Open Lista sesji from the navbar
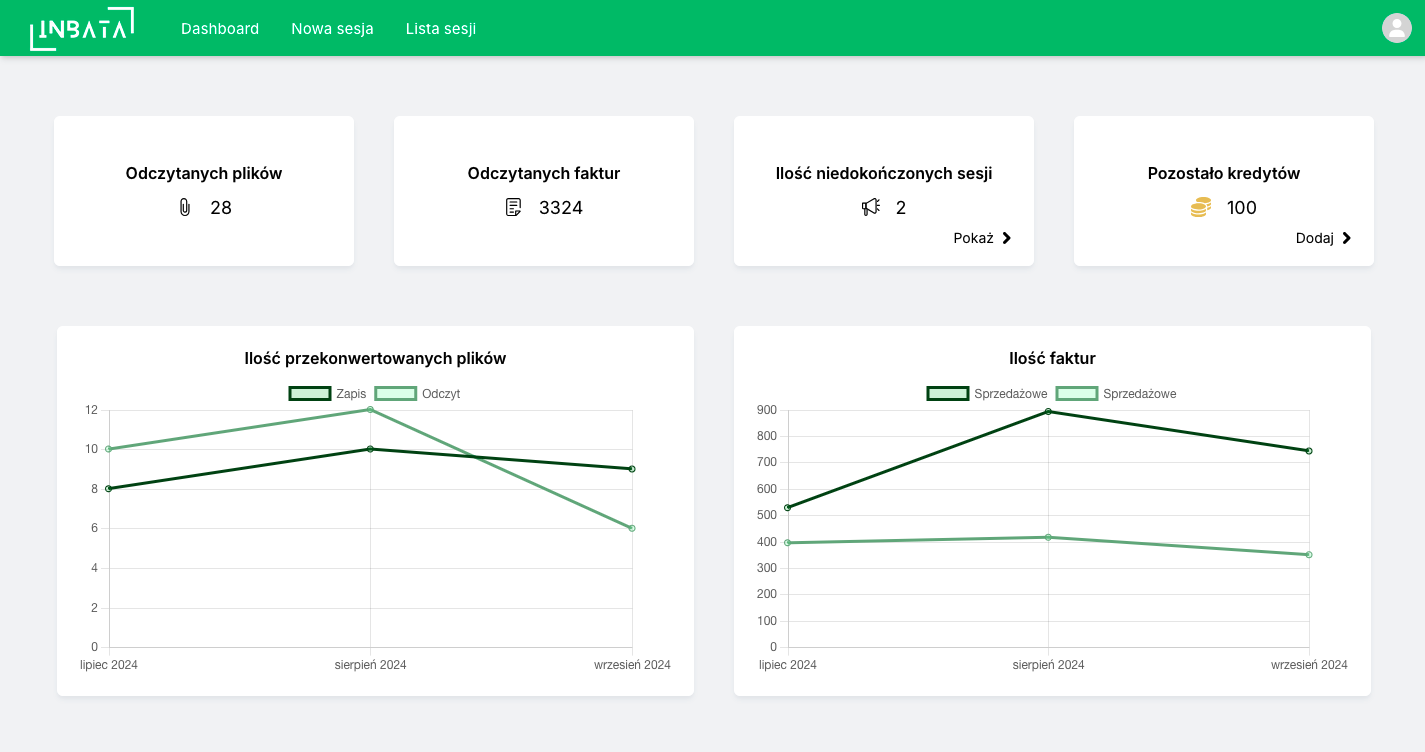Viewport: 1425px width, 752px height. pos(441,28)
